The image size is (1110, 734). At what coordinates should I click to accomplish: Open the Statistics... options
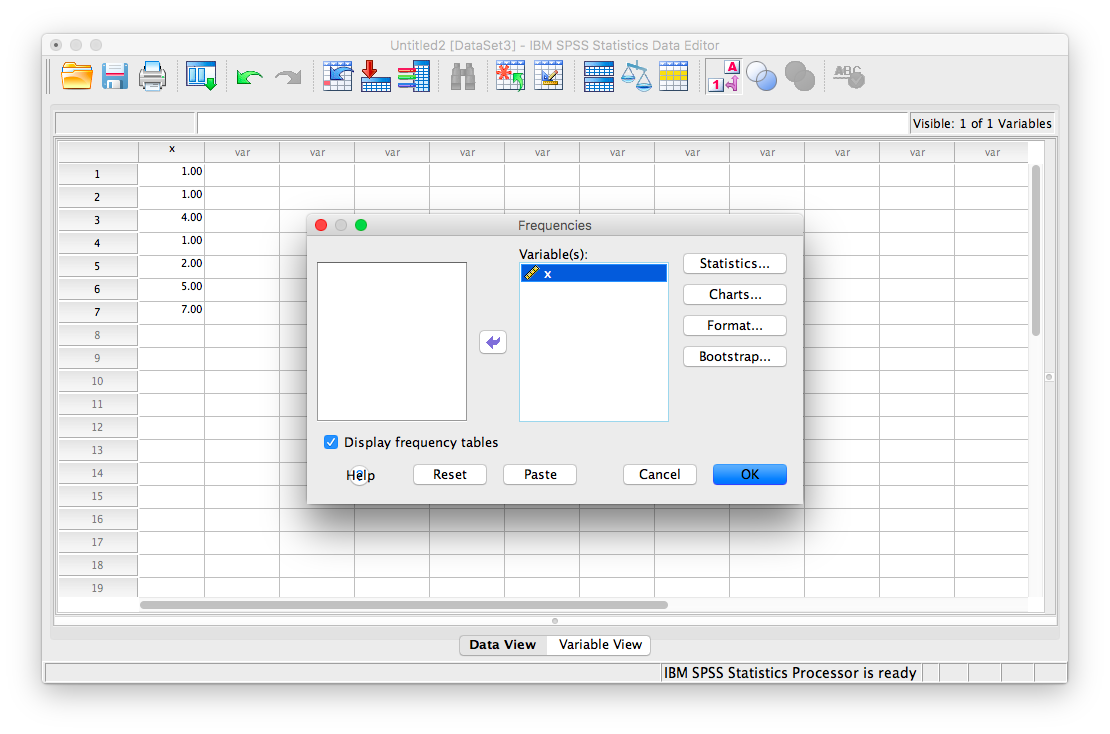735,263
